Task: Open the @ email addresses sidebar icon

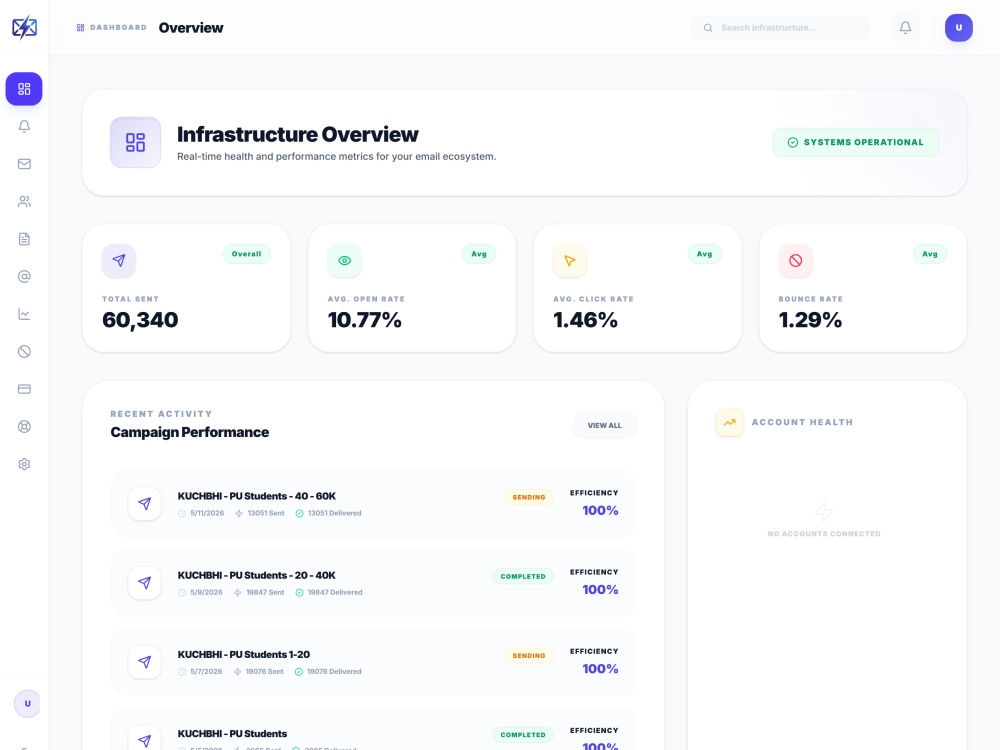Action: pyautogui.click(x=24, y=276)
